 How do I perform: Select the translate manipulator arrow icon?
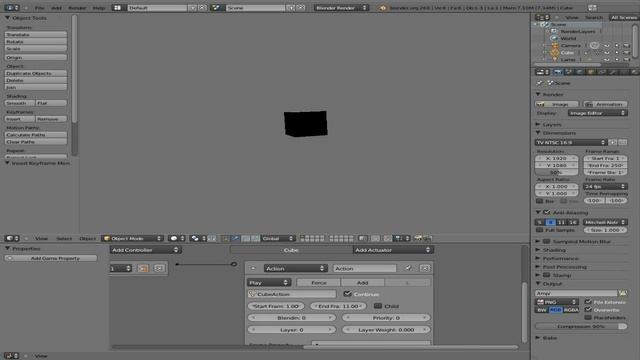(236, 238)
